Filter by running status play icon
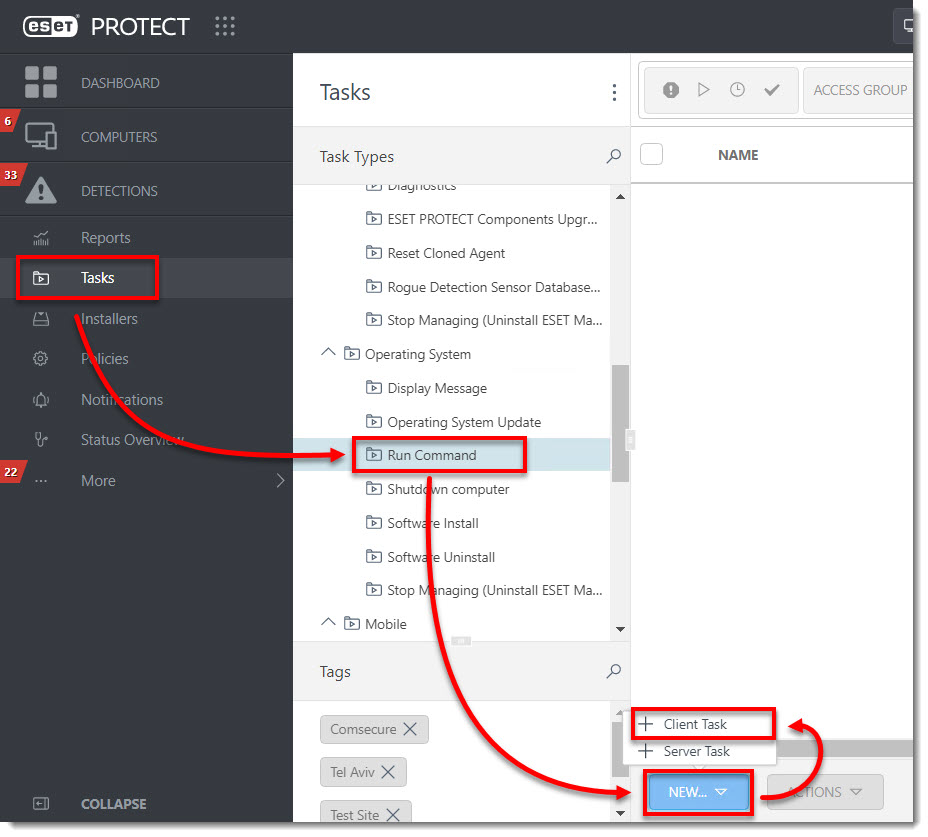The height and width of the screenshot is (837, 928). 703,90
